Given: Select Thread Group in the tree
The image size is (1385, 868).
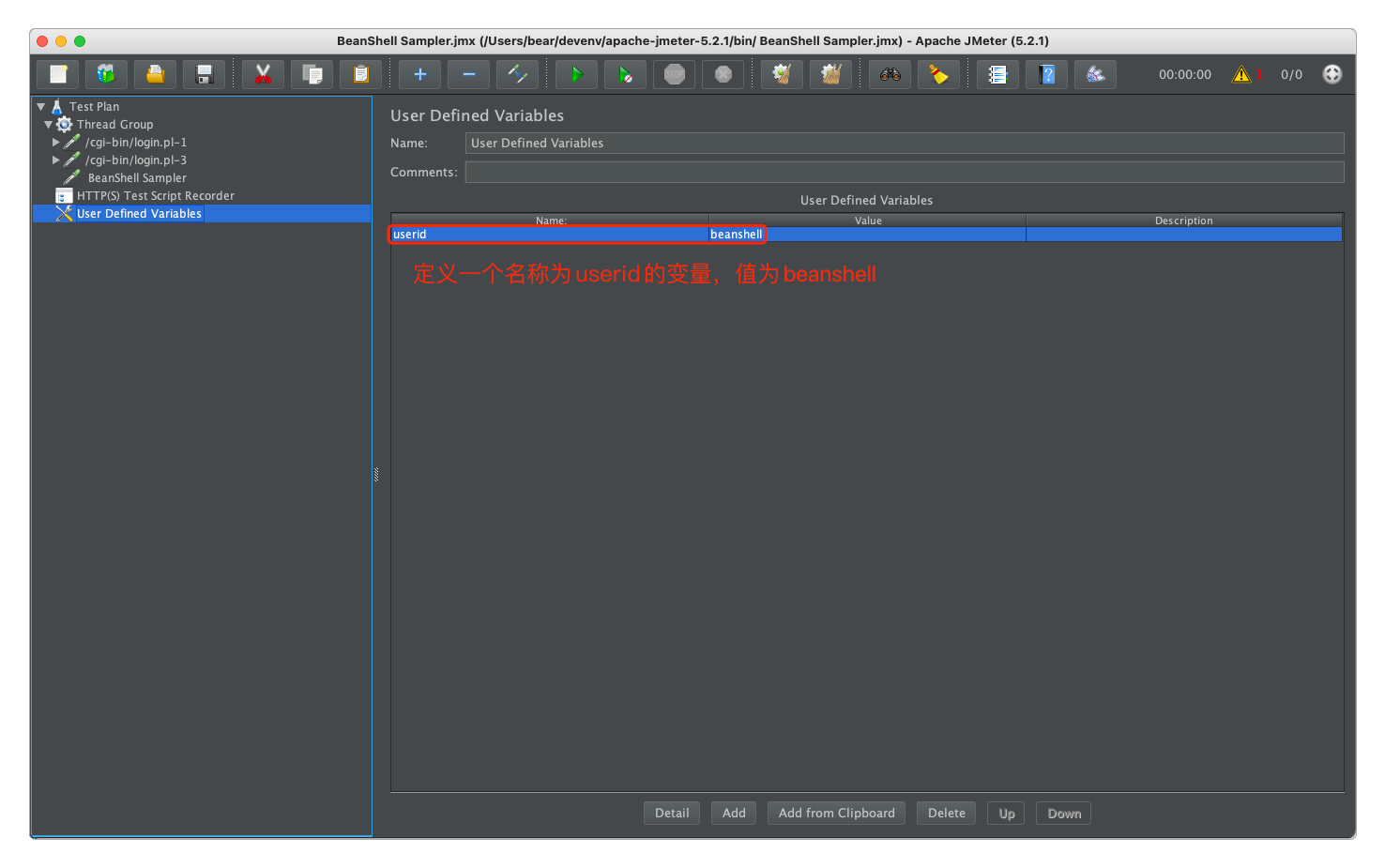Looking at the screenshot, I should coord(114,125).
